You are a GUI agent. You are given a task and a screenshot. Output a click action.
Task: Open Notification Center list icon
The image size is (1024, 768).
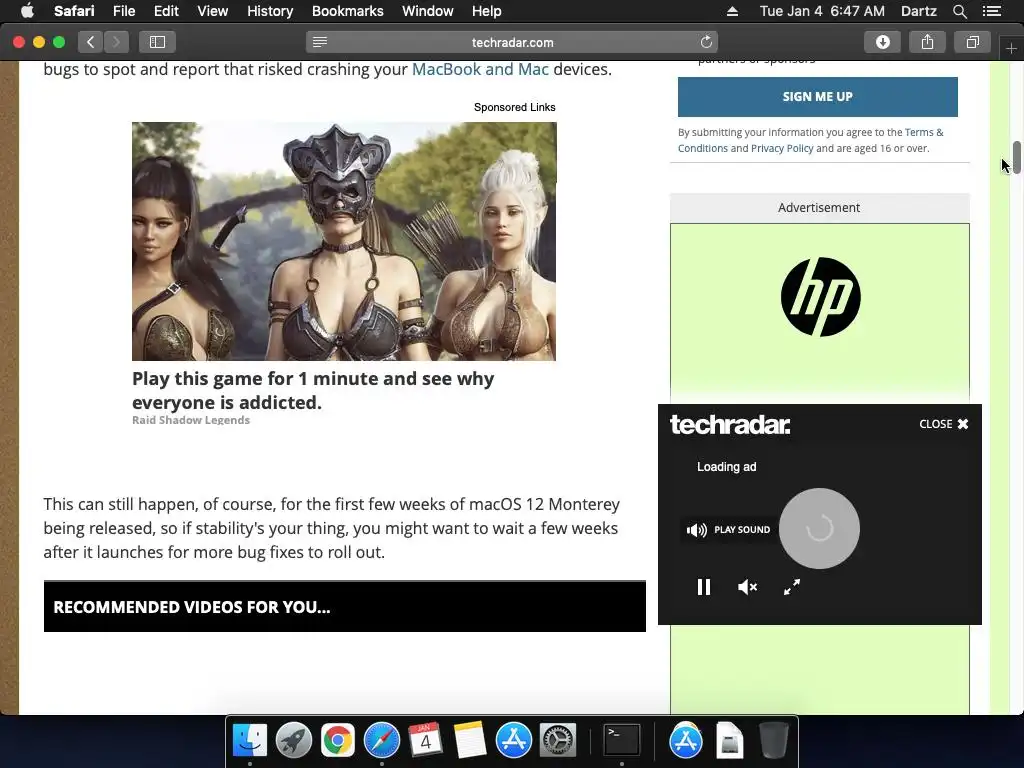(x=992, y=11)
